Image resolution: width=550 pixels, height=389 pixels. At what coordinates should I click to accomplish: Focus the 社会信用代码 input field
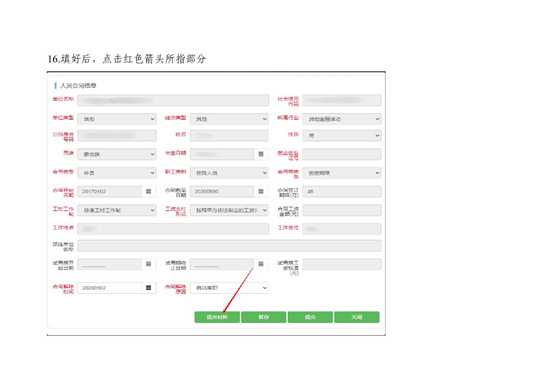tap(342, 100)
